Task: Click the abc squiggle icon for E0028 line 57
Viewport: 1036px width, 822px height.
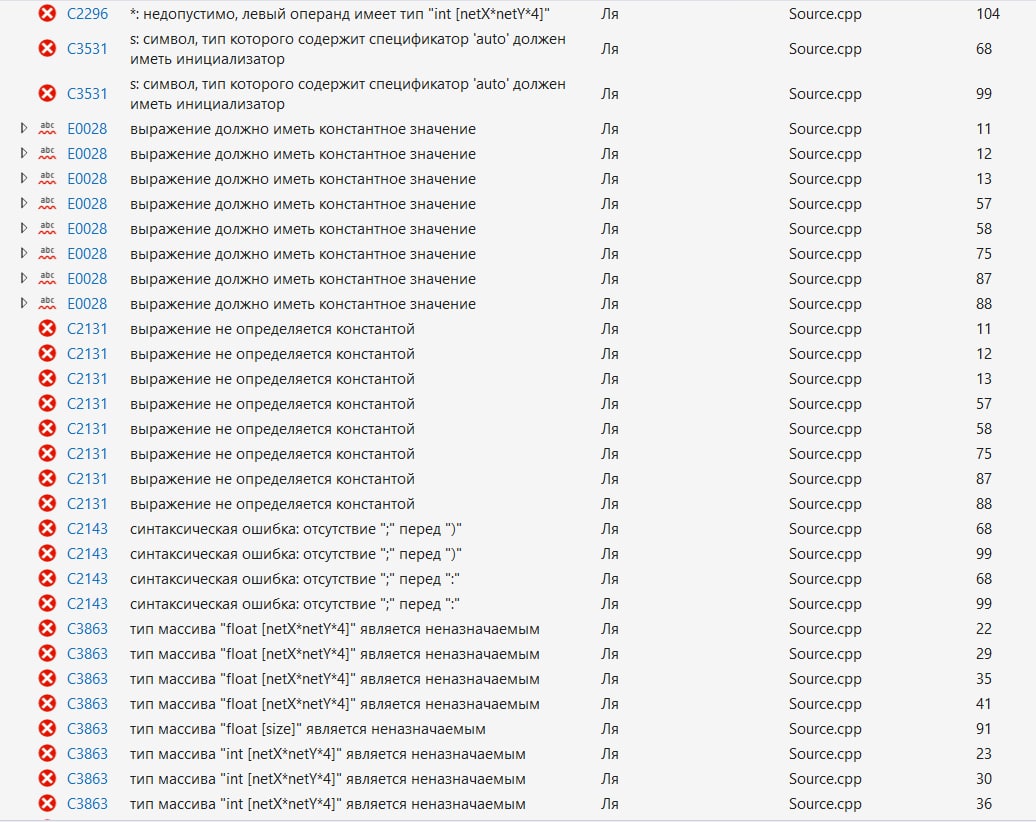Action: (47, 204)
